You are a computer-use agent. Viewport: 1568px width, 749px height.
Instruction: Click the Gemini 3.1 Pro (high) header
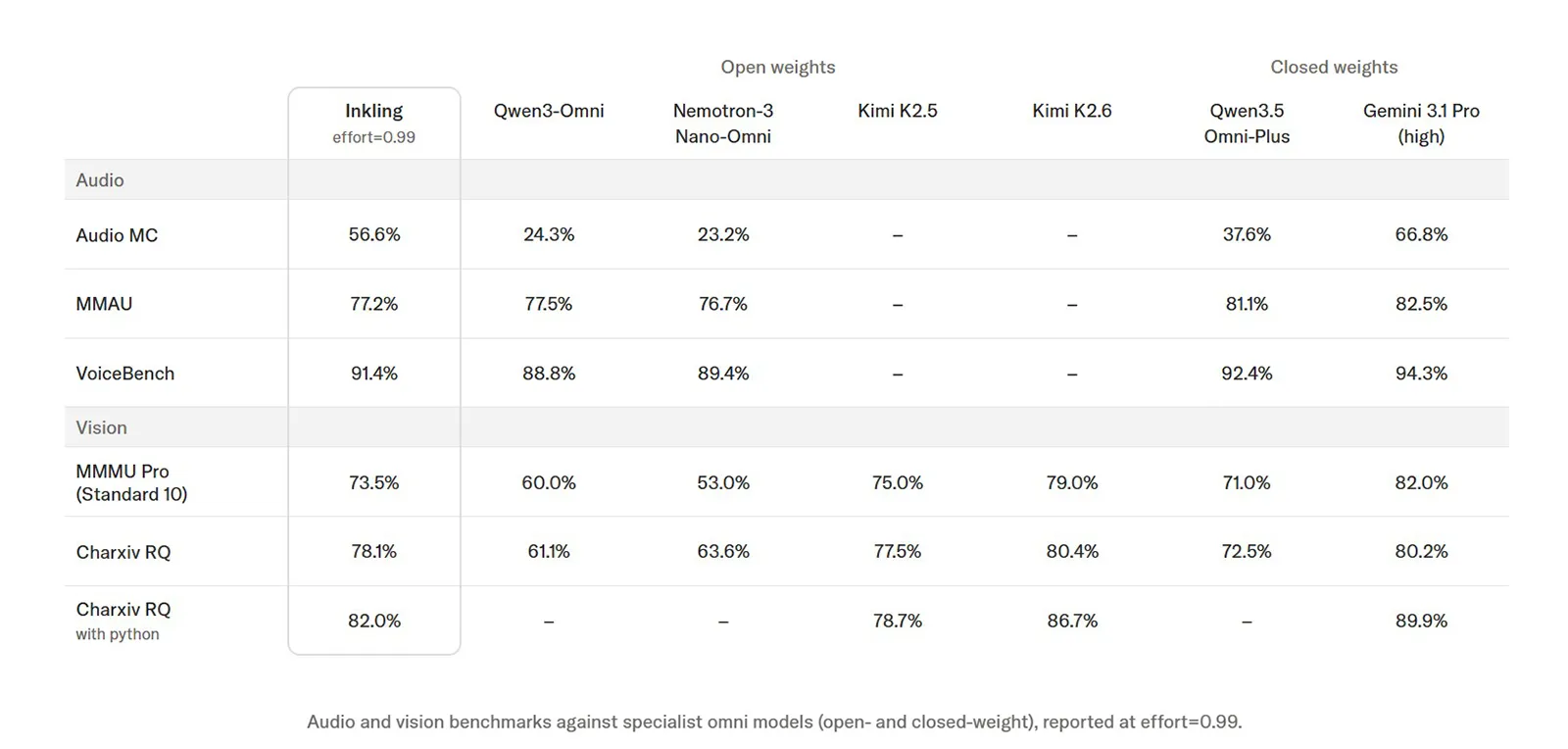point(1421,124)
